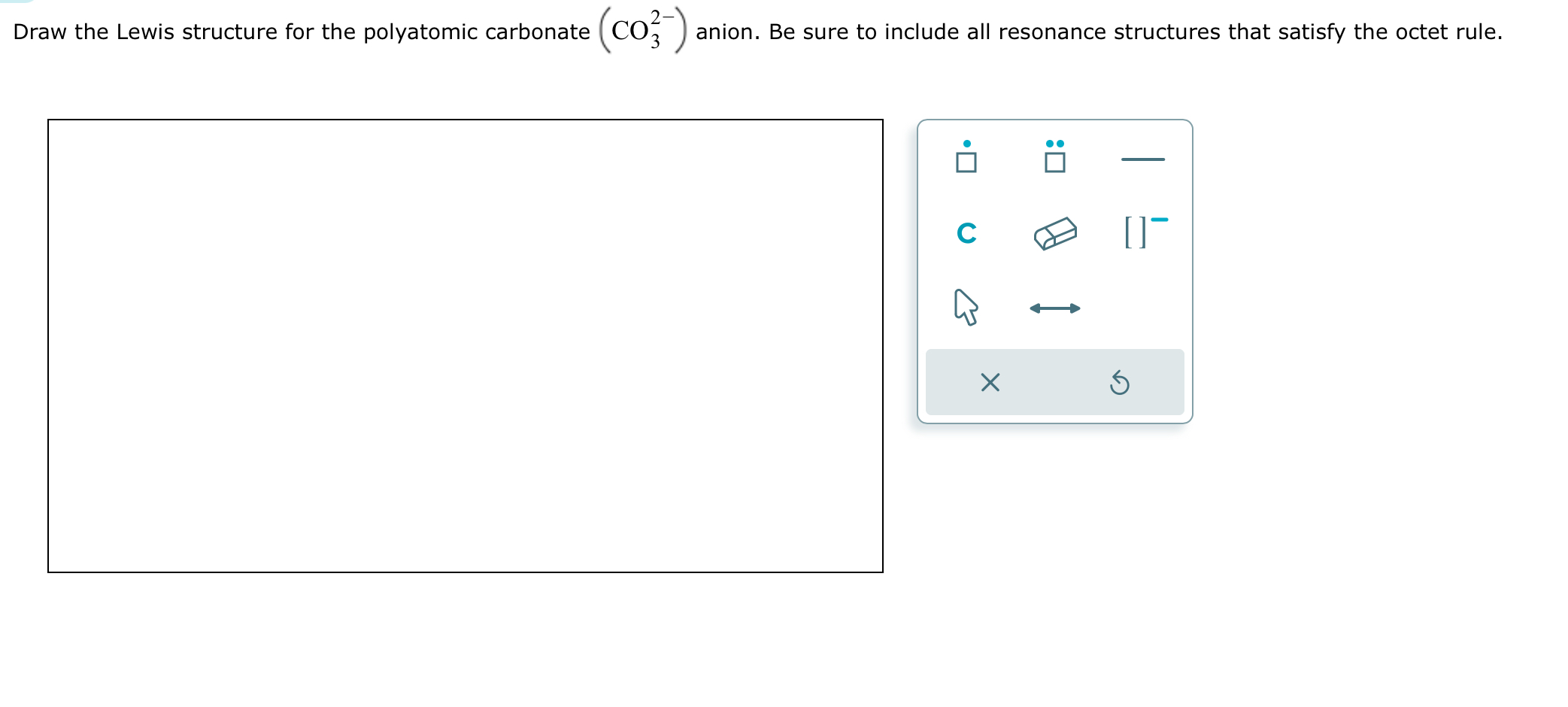Erase a mistake with the eraser icon

(x=1054, y=233)
